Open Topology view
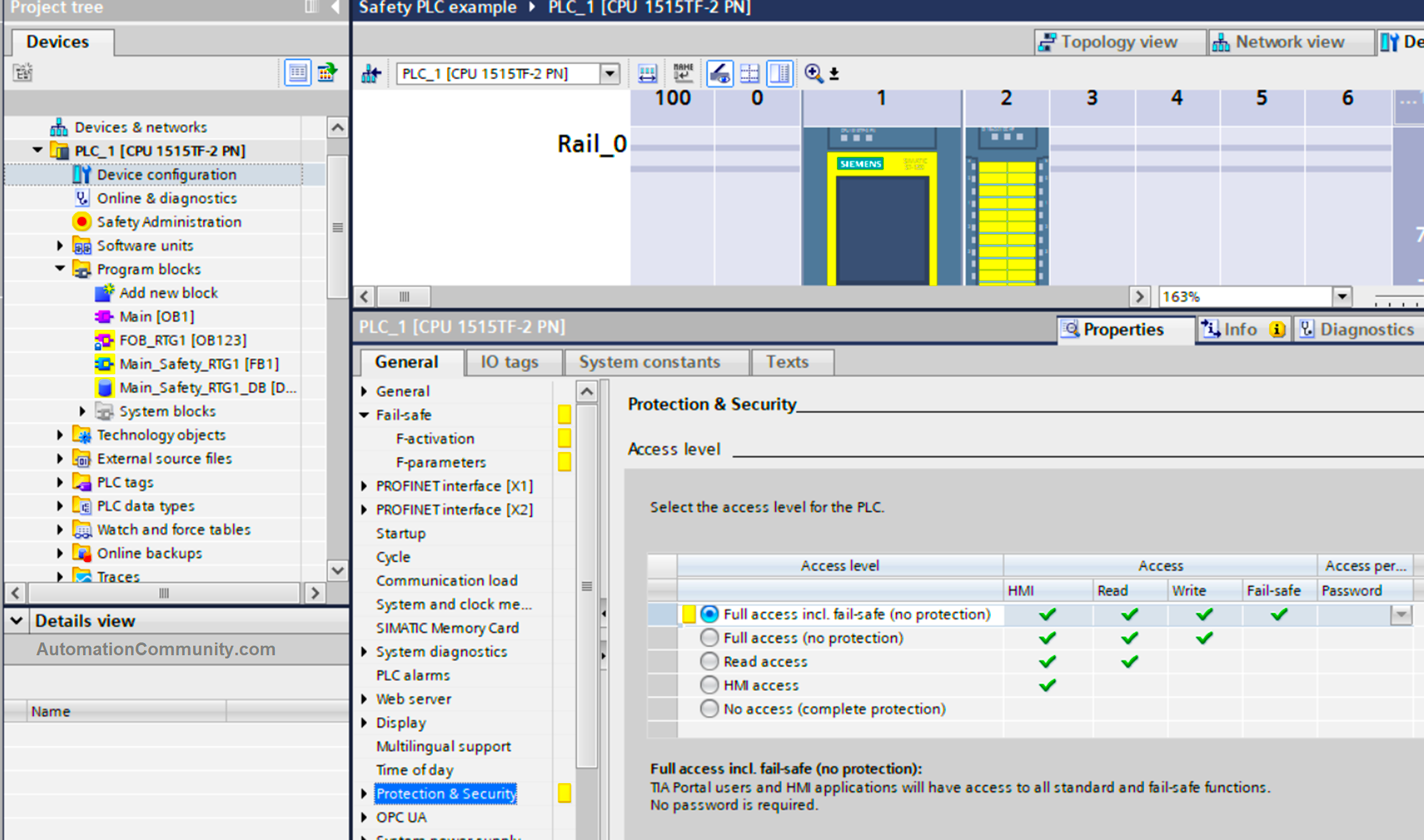This screenshot has height=840, width=1424. click(1118, 42)
